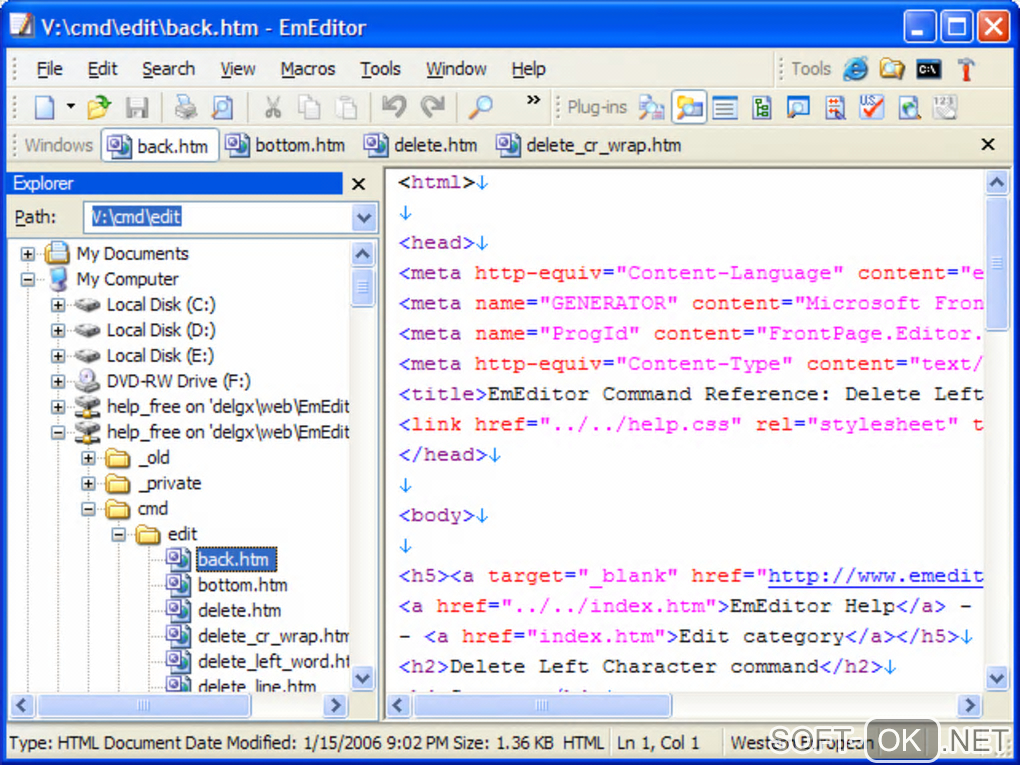
Task: Click the Redo arrow icon
Action: tap(432, 107)
